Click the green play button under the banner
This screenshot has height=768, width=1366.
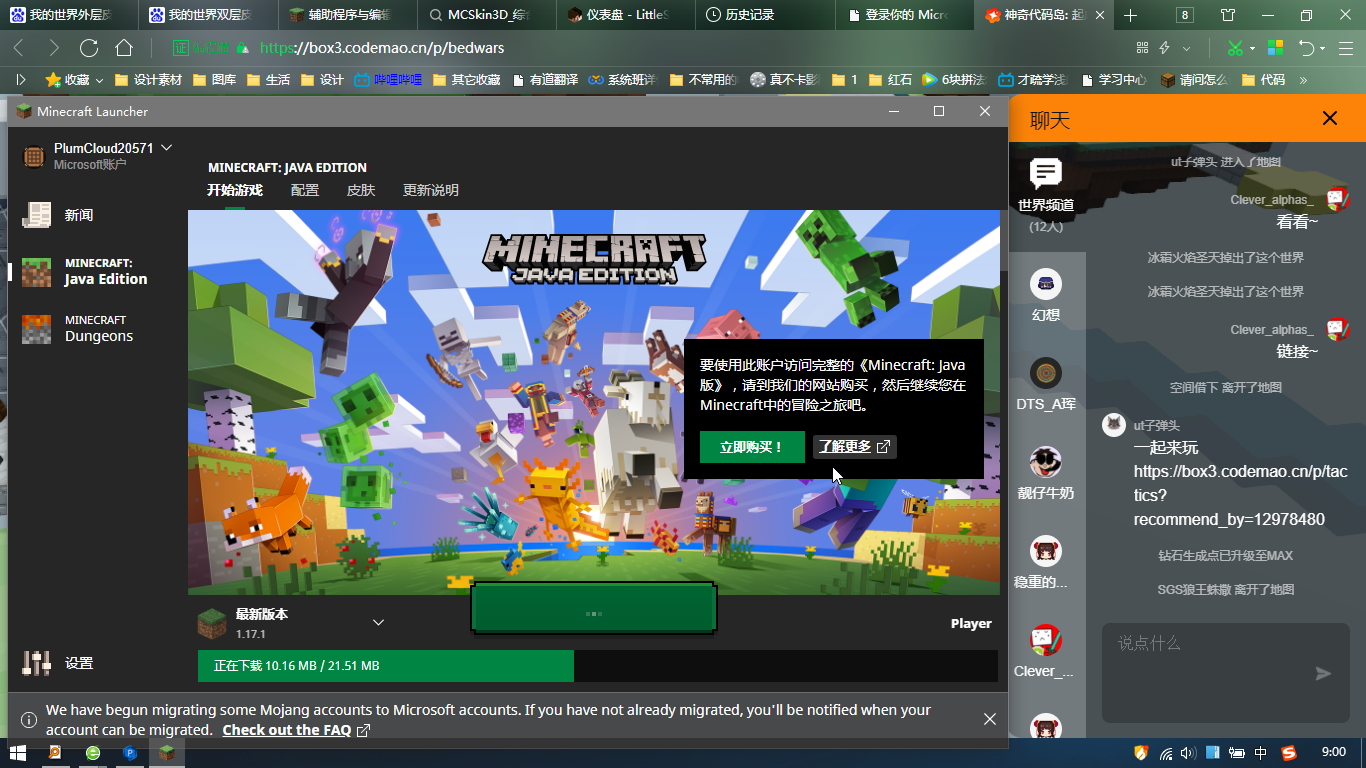(594, 608)
